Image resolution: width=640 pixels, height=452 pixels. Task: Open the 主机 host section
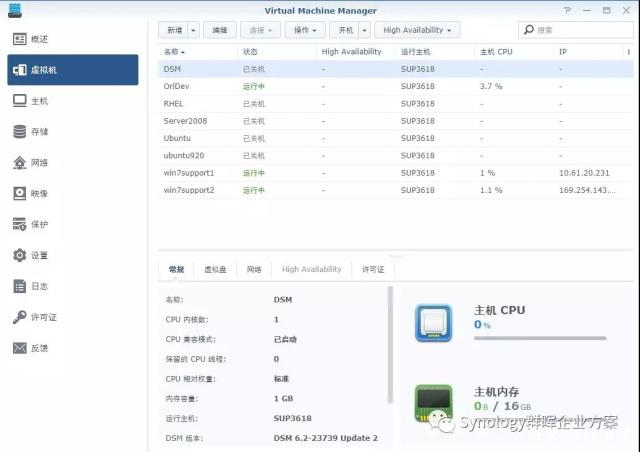[x=40, y=101]
